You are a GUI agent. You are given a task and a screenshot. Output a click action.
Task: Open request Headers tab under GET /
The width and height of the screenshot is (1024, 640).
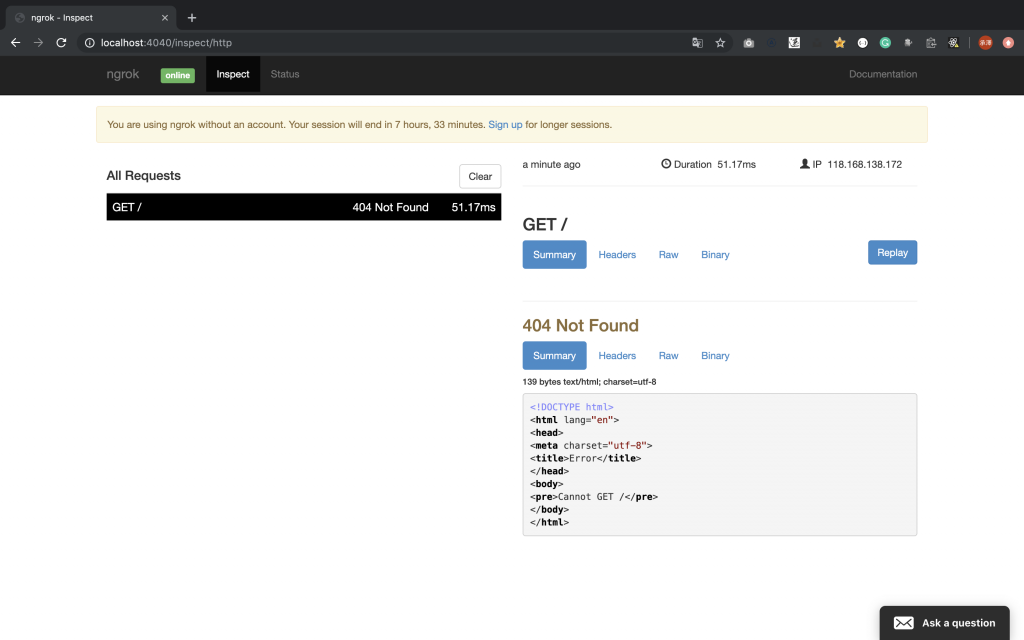617,255
